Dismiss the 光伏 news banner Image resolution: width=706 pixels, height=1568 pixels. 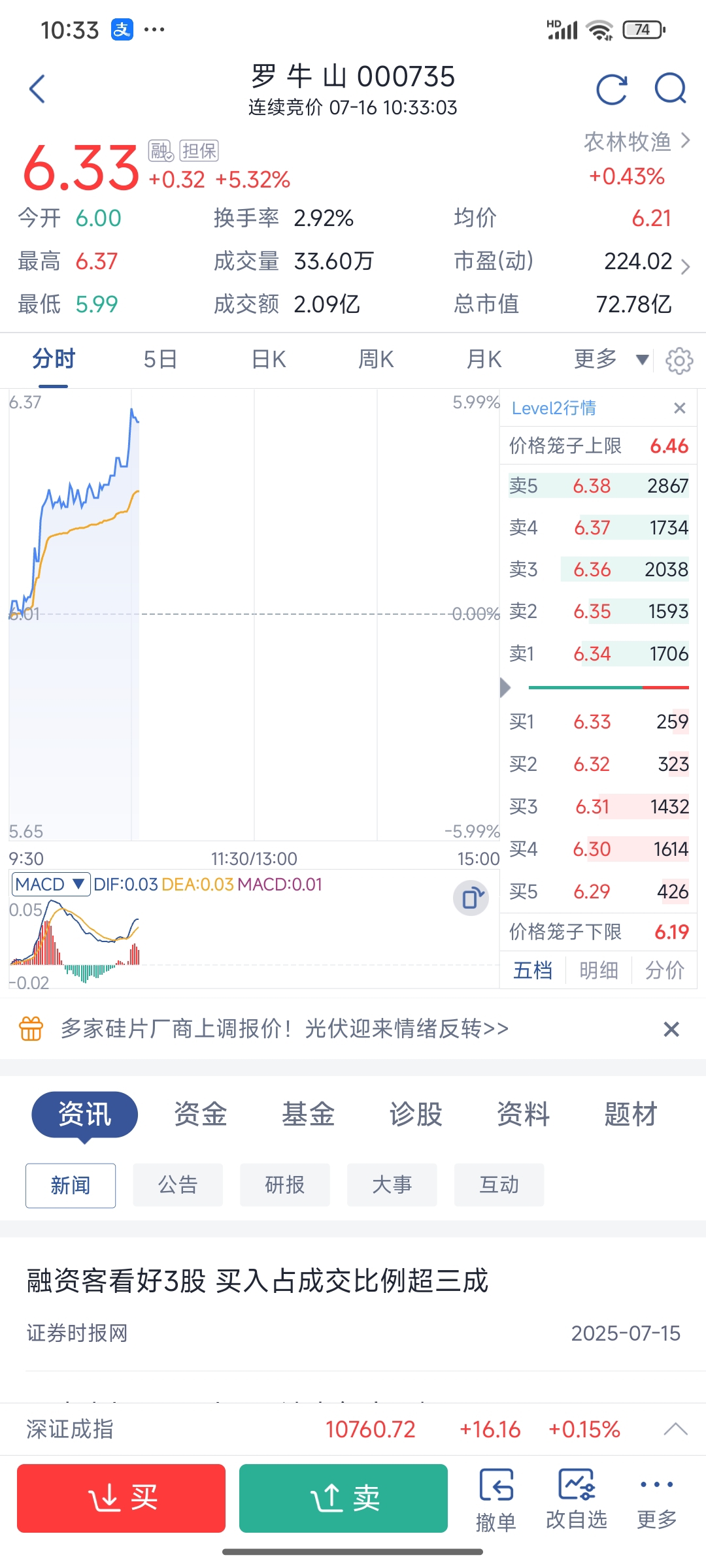671,1029
